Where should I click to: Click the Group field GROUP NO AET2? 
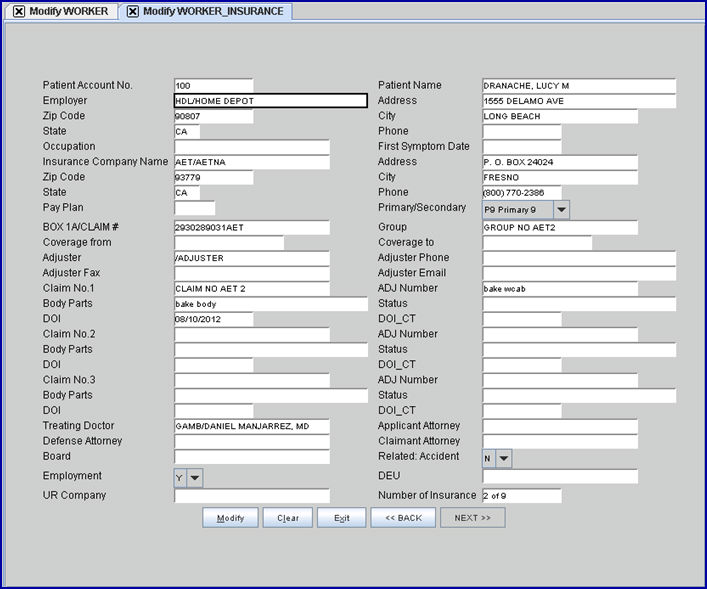pos(560,228)
